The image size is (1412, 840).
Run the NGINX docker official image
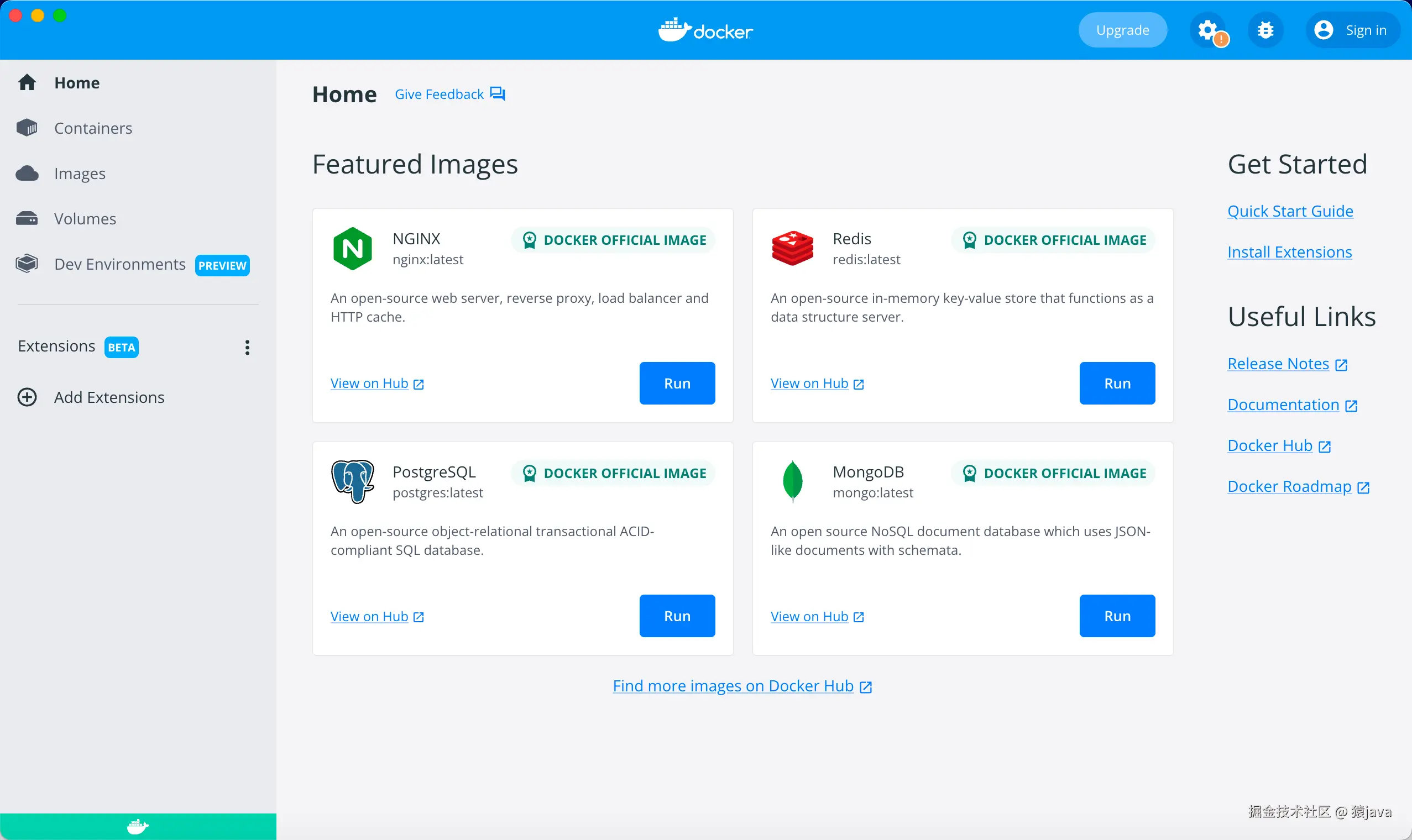pyautogui.click(x=677, y=383)
